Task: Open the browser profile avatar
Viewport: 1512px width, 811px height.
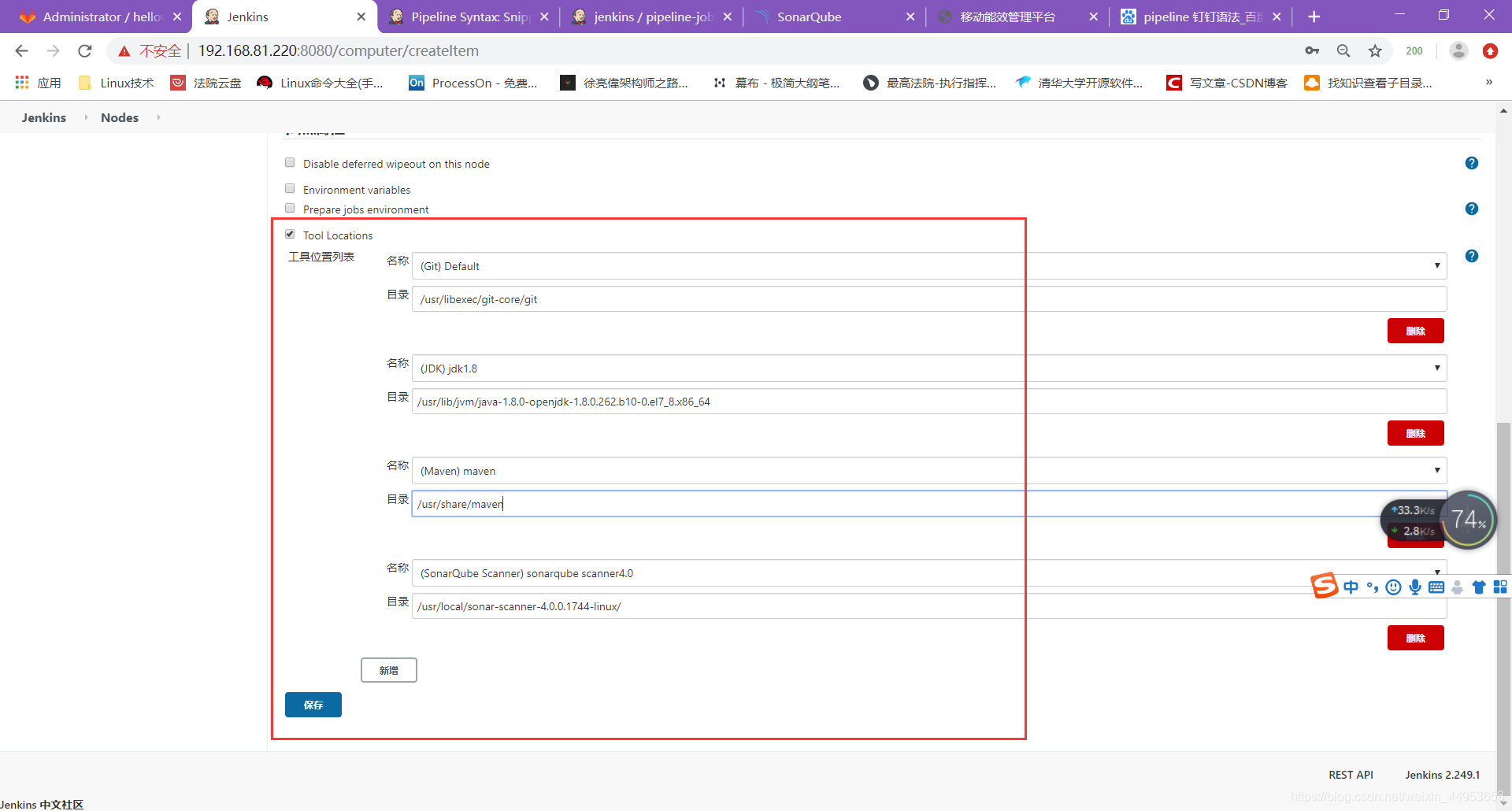Action: coord(1458,51)
